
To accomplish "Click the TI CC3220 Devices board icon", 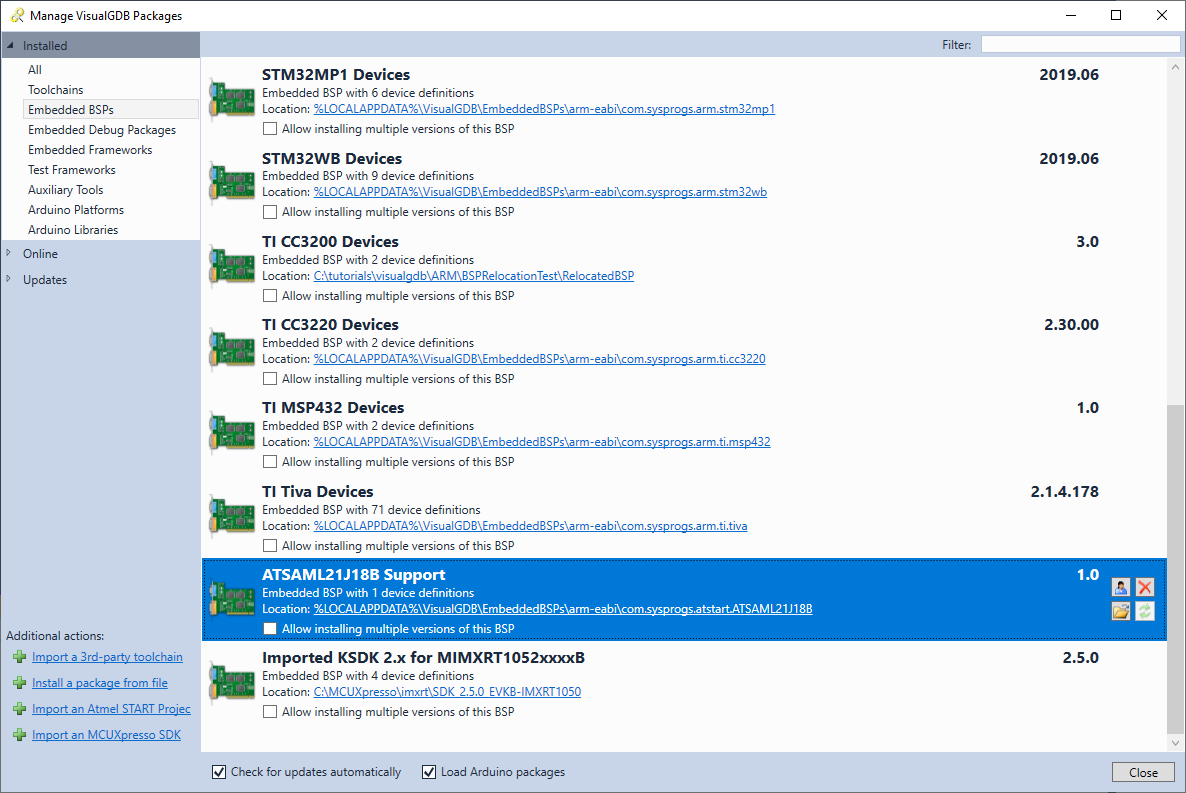I will (x=231, y=350).
